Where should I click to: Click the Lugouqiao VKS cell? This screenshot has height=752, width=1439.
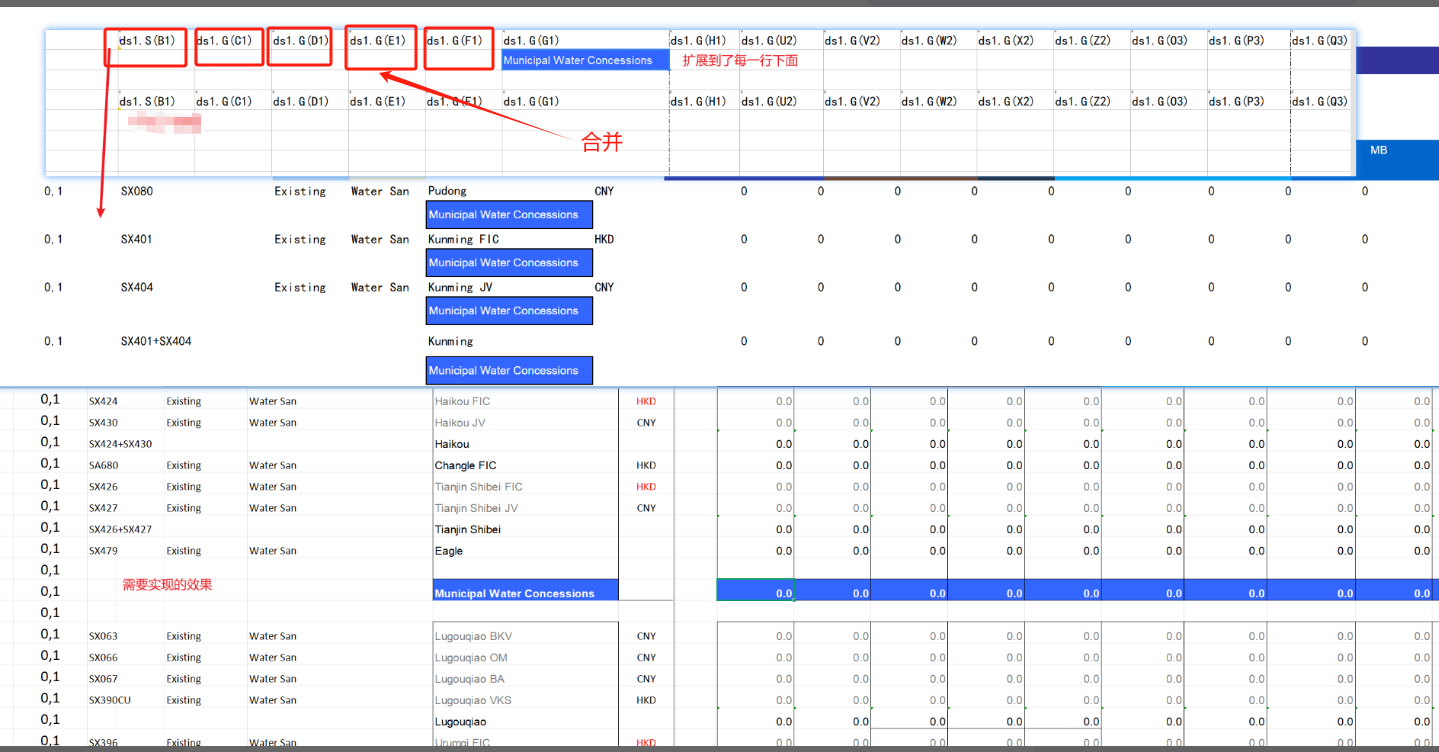(473, 700)
